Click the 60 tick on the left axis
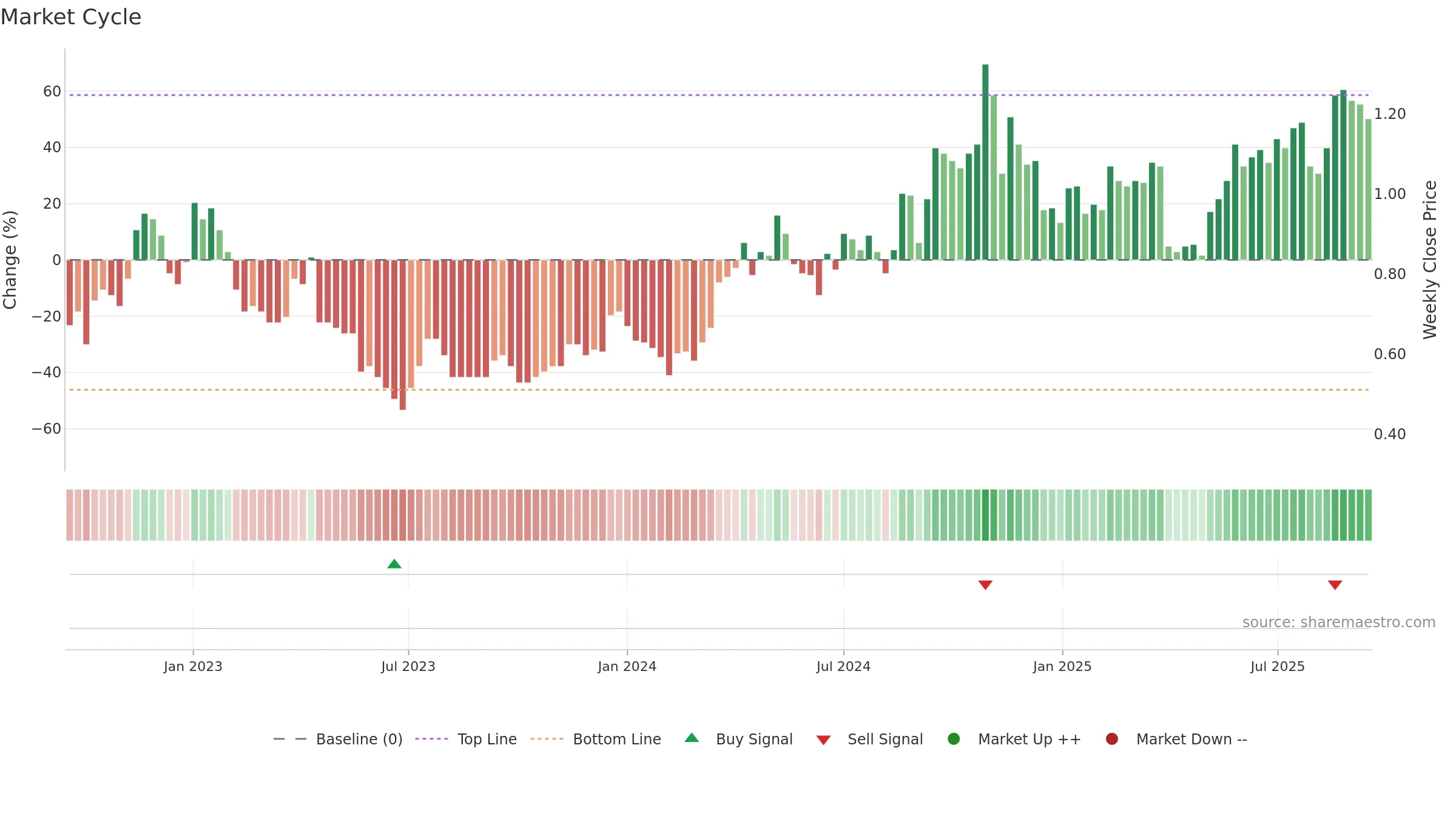 click(x=52, y=92)
